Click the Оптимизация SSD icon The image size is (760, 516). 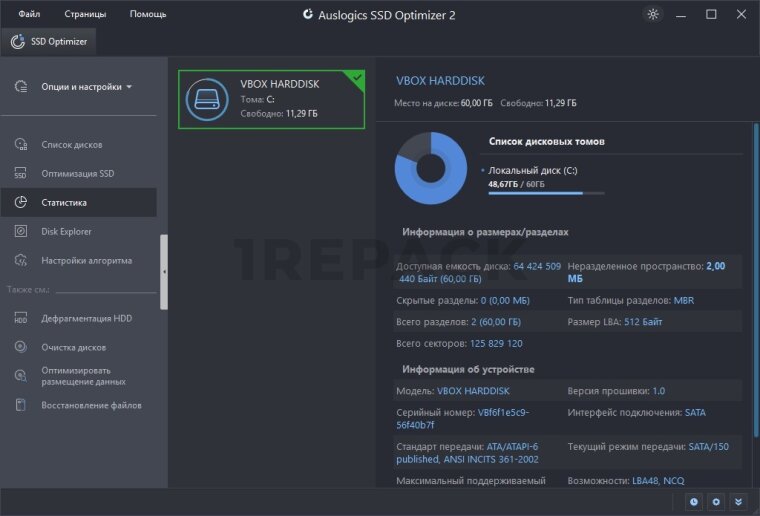point(21,174)
